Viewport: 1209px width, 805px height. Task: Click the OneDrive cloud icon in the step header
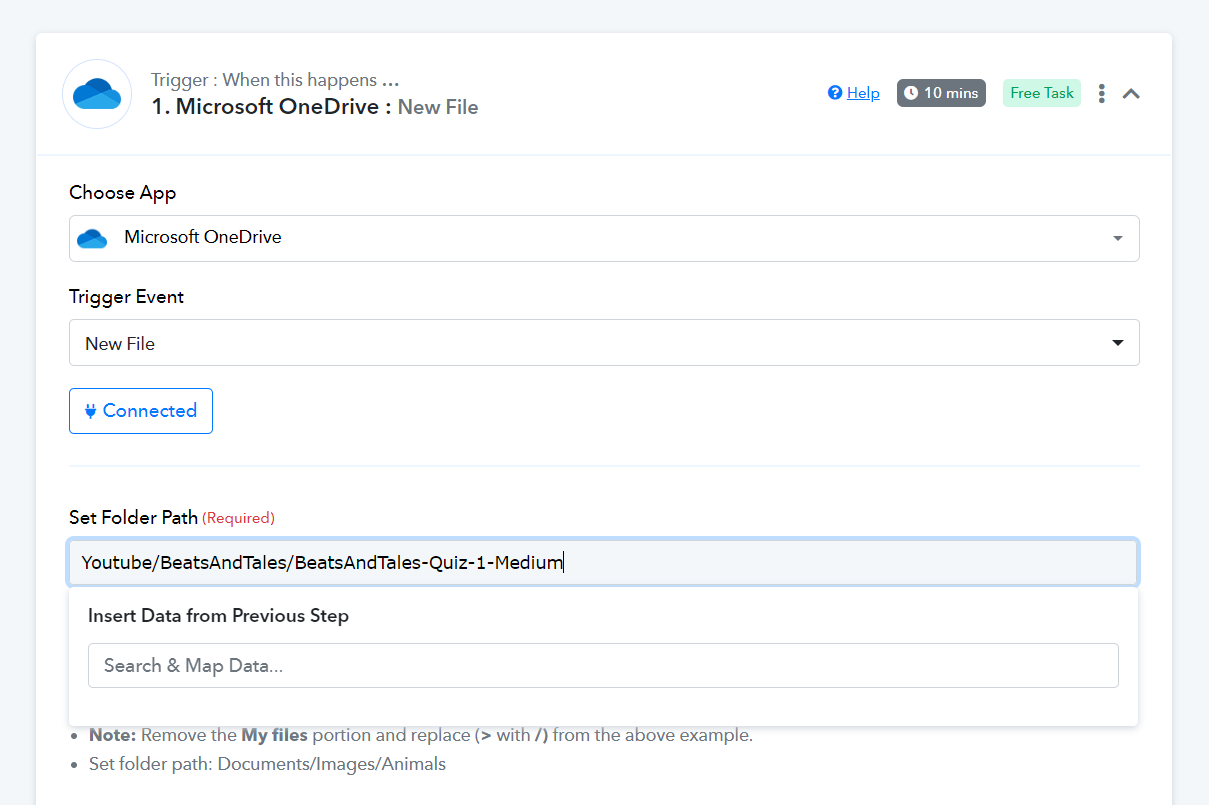pyautogui.click(x=97, y=94)
